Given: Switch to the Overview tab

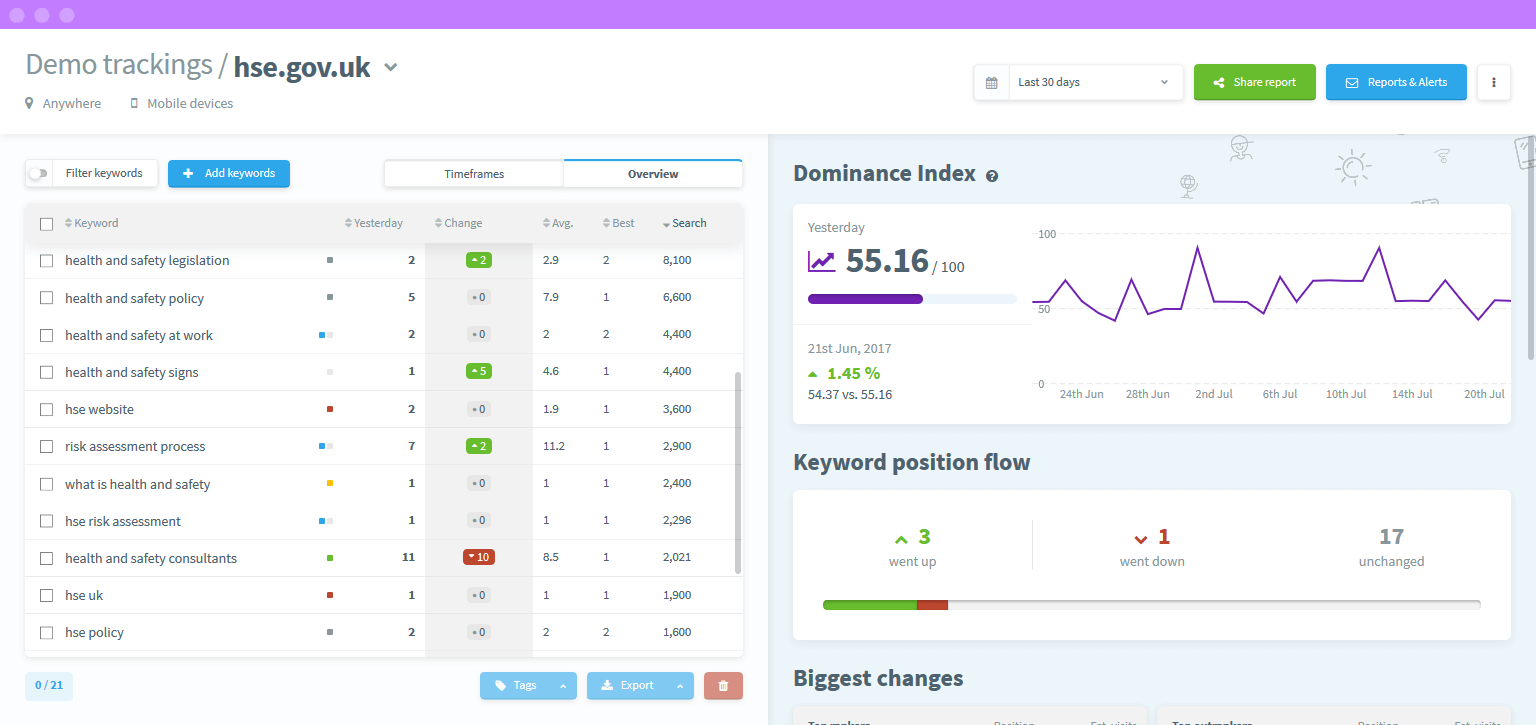Looking at the screenshot, I should point(653,174).
